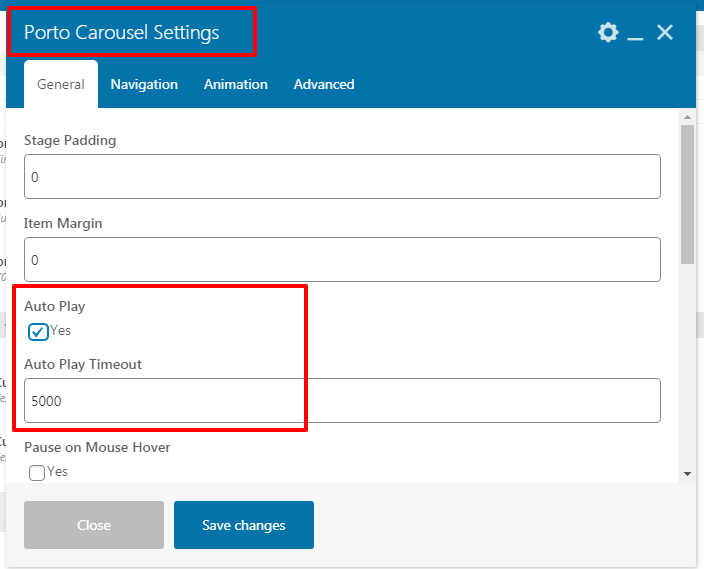
Task: Click the Auto Play Timeout field
Action: point(342,401)
